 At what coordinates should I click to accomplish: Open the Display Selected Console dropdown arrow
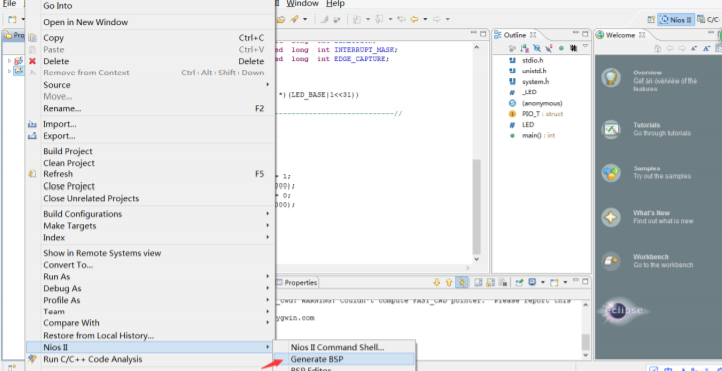[542, 282]
